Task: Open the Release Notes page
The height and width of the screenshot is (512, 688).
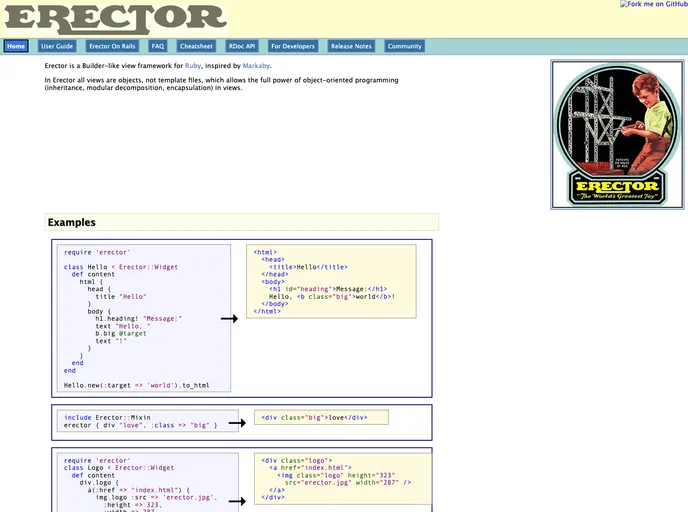Action: [x=351, y=46]
